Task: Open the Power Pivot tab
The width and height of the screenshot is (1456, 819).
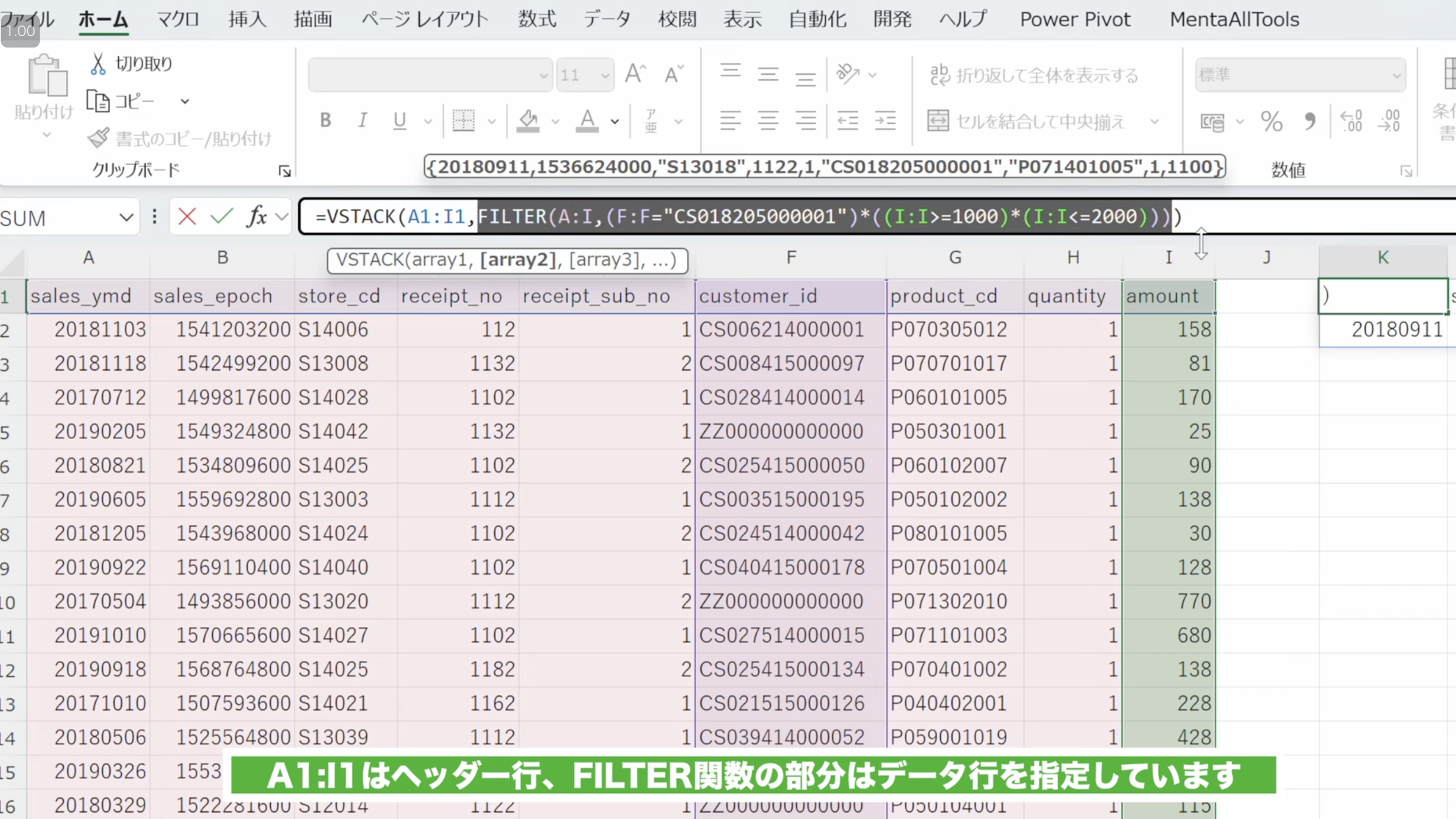Action: pyautogui.click(x=1075, y=20)
